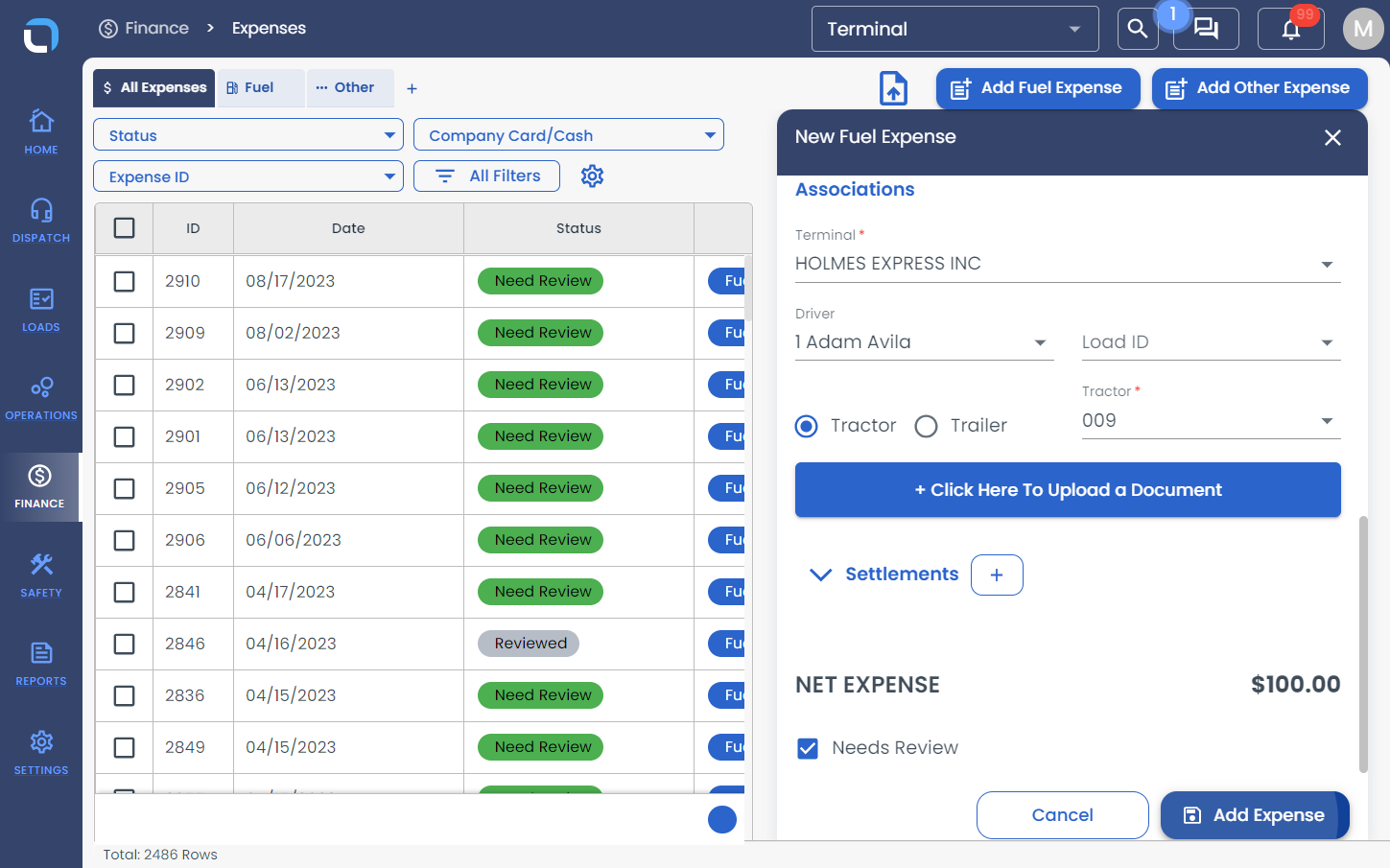Open All Filters button
Viewport: 1390px width, 868px height.
[x=486, y=176]
